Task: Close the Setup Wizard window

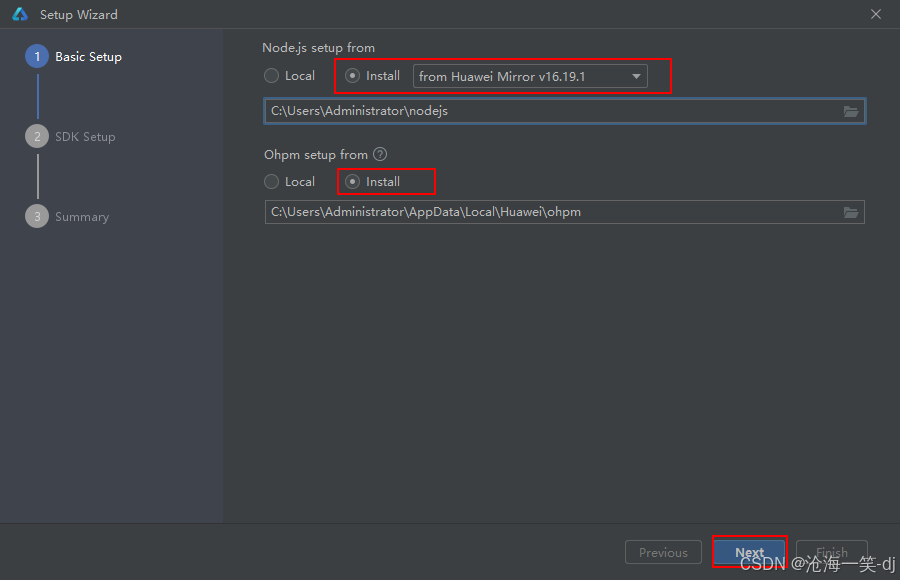Action: (x=876, y=14)
